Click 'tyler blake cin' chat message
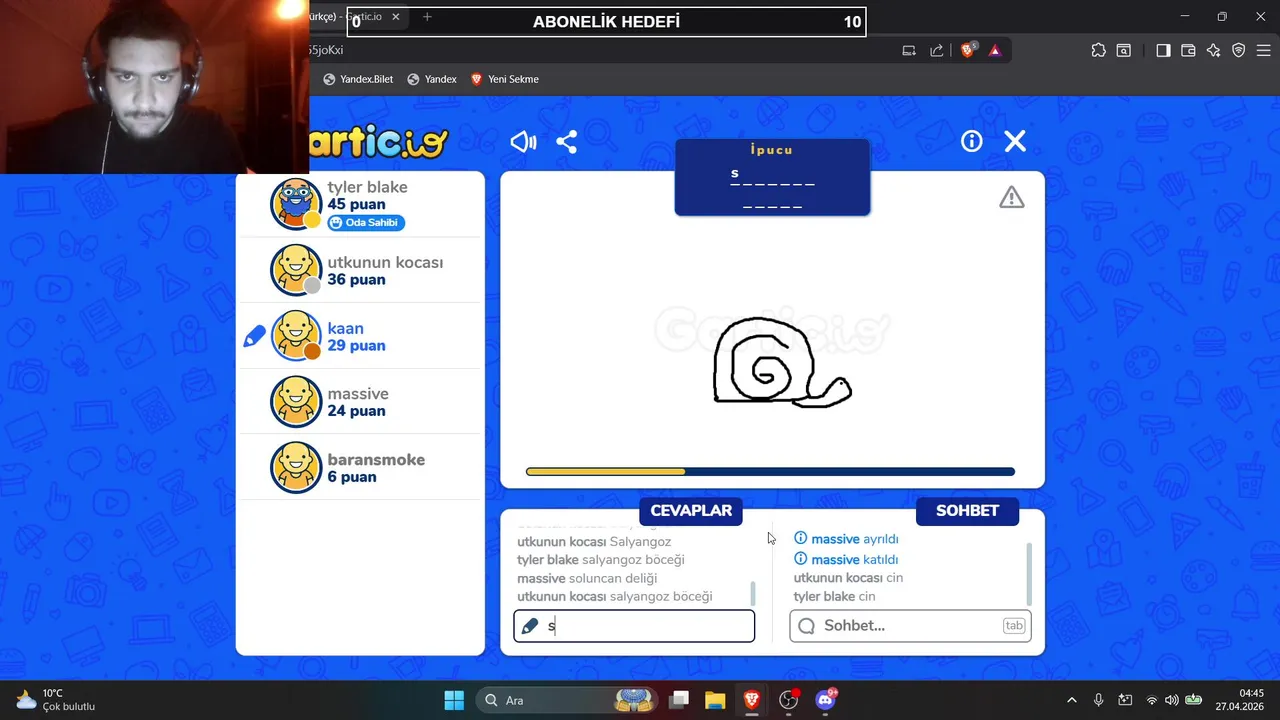Image resolution: width=1280 pixels, height=720 pixels. pyautogui.click(x=834, y=596)
